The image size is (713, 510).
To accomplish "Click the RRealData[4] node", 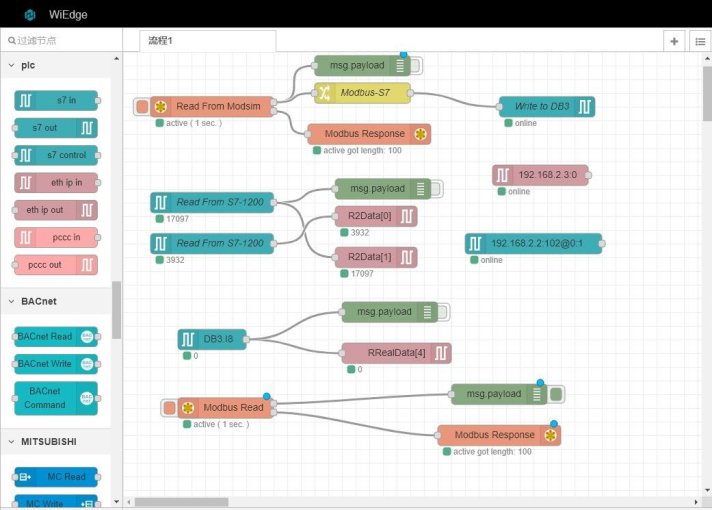I will pos(397,353).
